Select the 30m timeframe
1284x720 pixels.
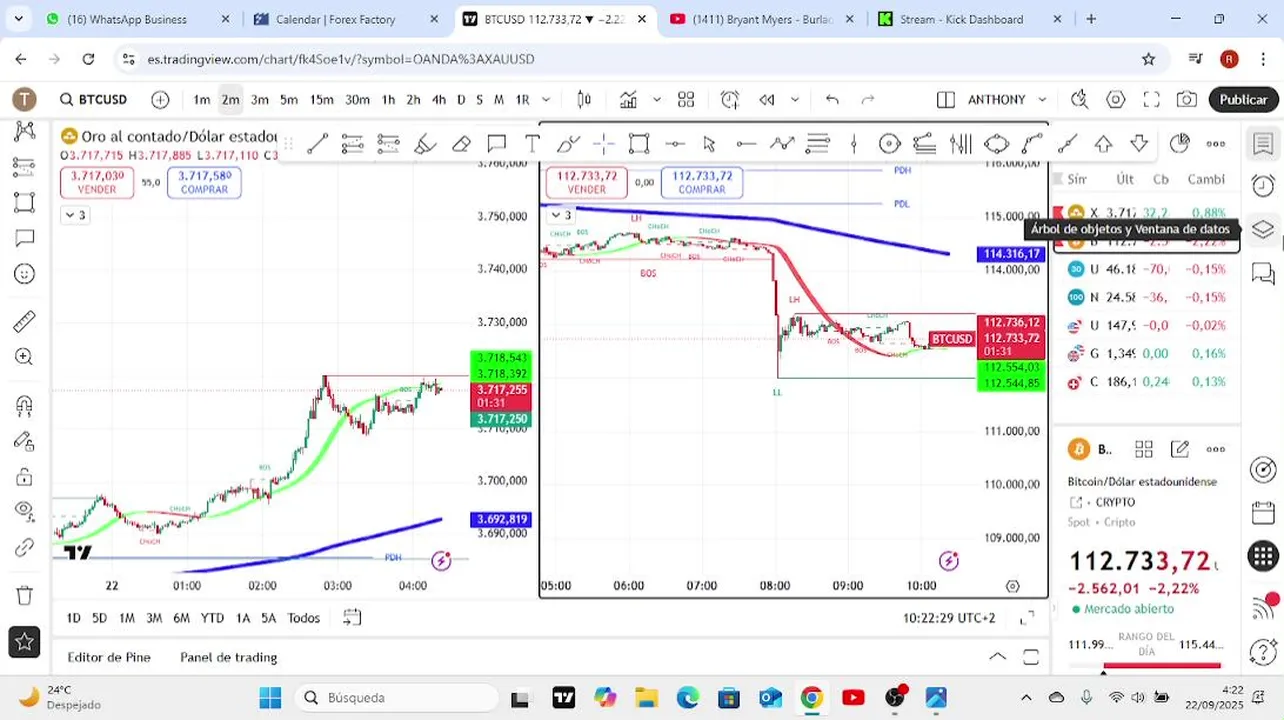tap(357, 99)
